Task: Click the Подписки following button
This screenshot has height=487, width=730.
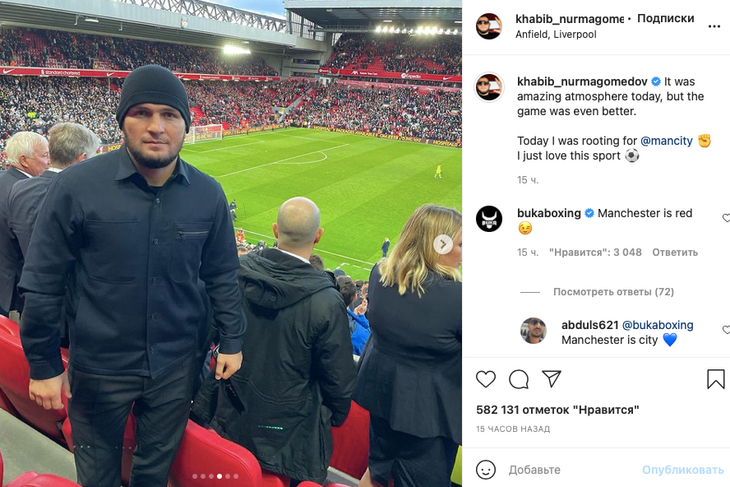Action: (x=665, y=18)
